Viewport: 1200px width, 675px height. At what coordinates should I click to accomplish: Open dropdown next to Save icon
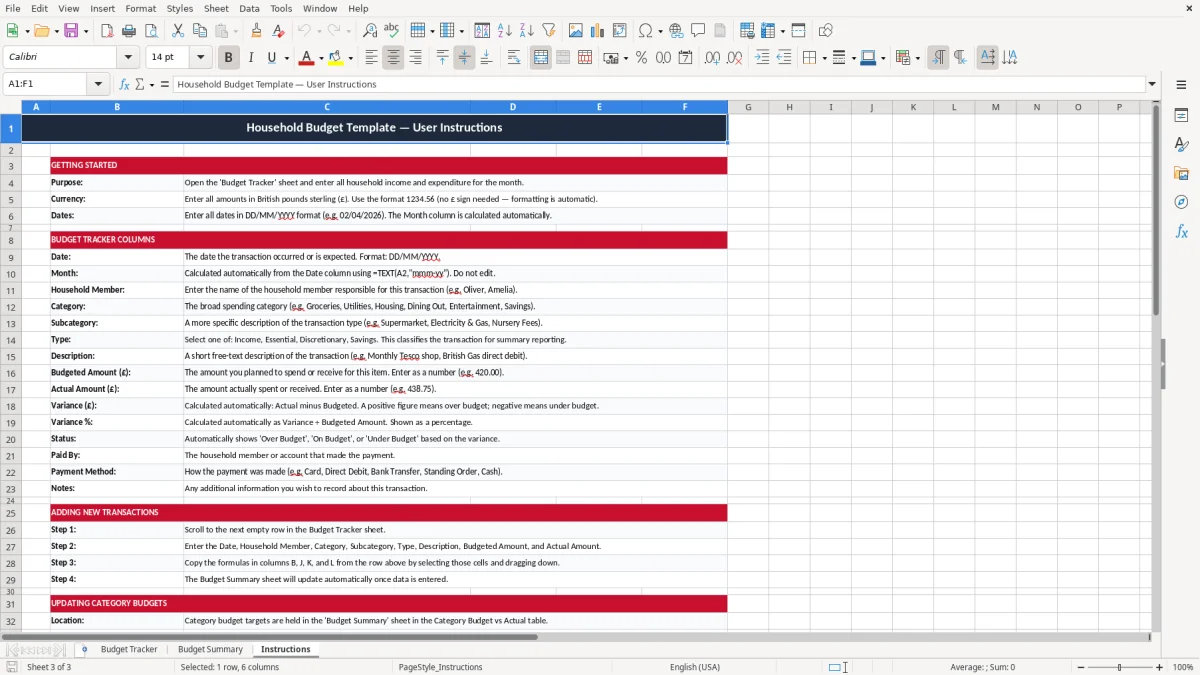point(85,31)
